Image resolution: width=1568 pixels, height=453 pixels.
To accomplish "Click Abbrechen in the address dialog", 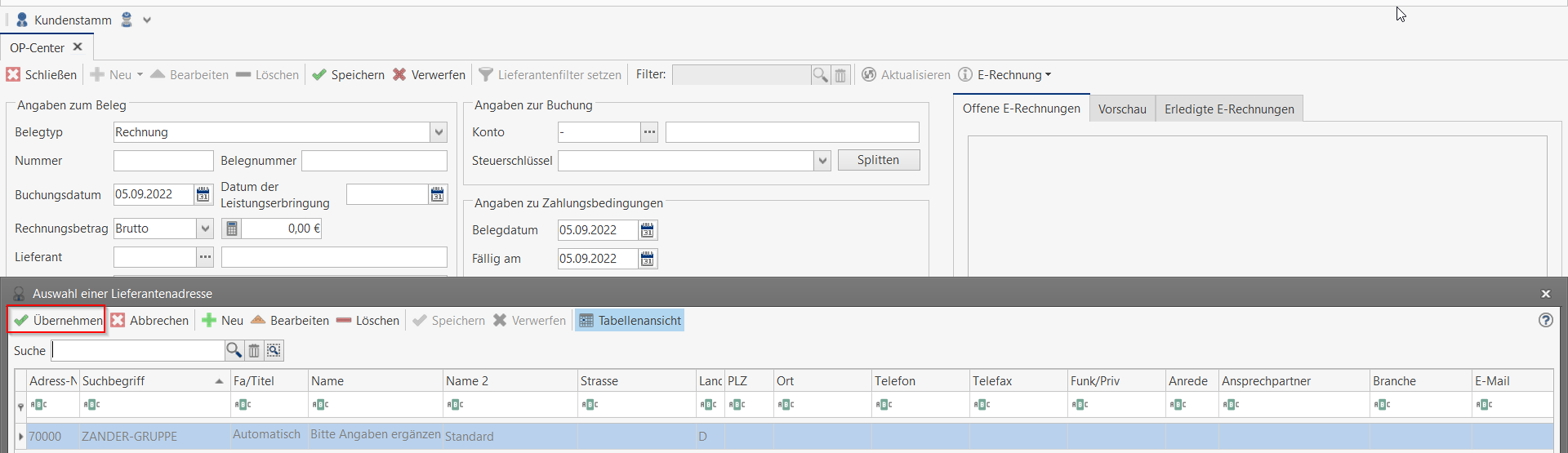I will click(151, 320).
